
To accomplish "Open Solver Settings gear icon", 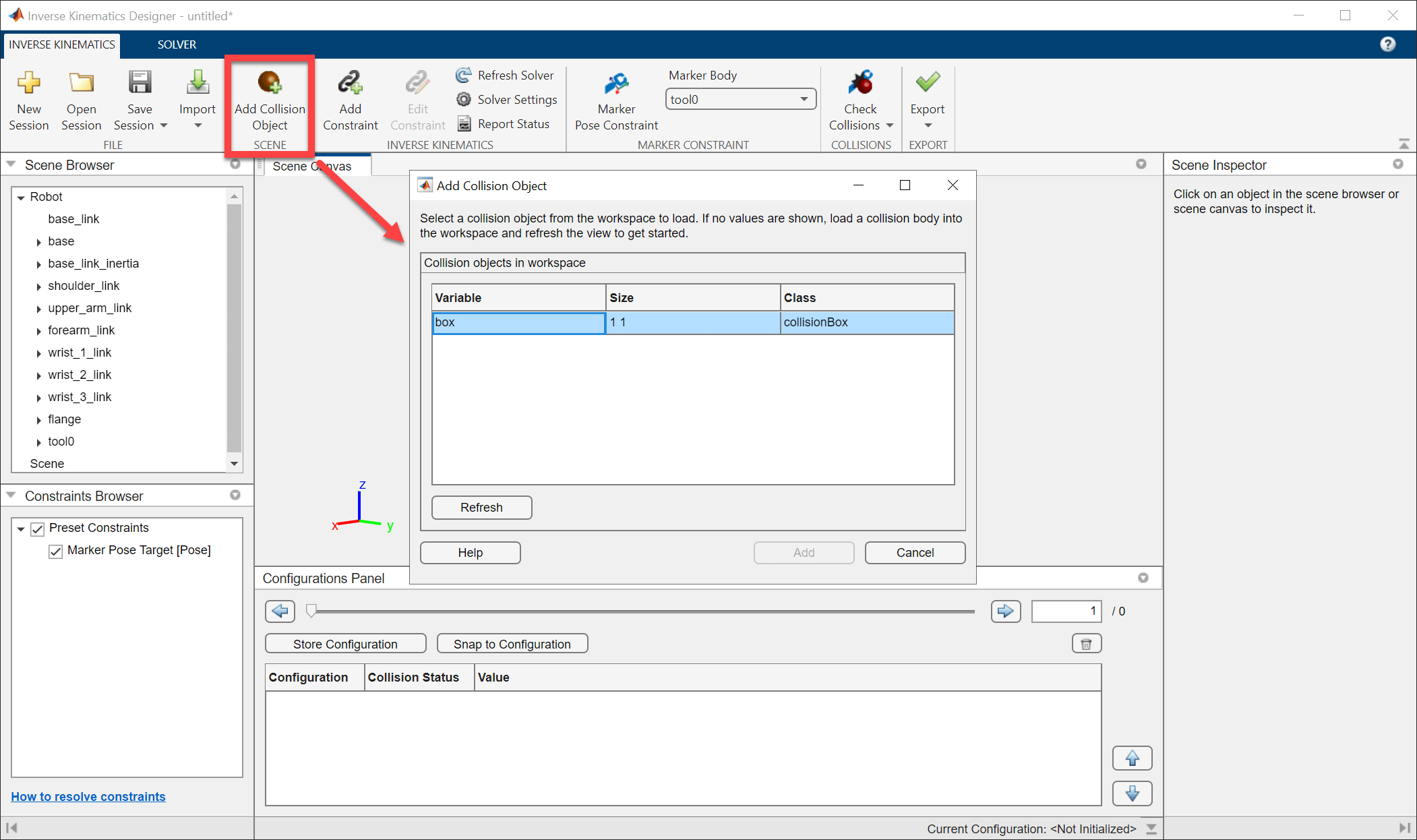I will (x=464, y=99).
